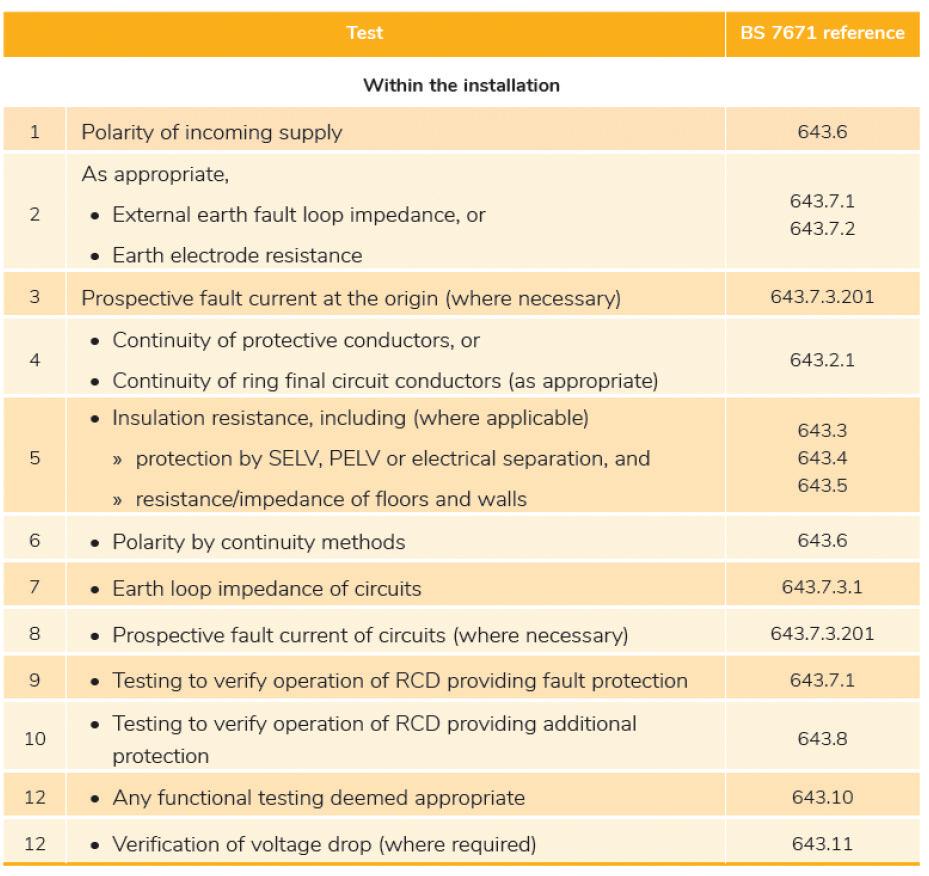Screen dimensions: 929x876
Task: Click 'Continuity of protective conductors' bullet
Action: point(296,341)
